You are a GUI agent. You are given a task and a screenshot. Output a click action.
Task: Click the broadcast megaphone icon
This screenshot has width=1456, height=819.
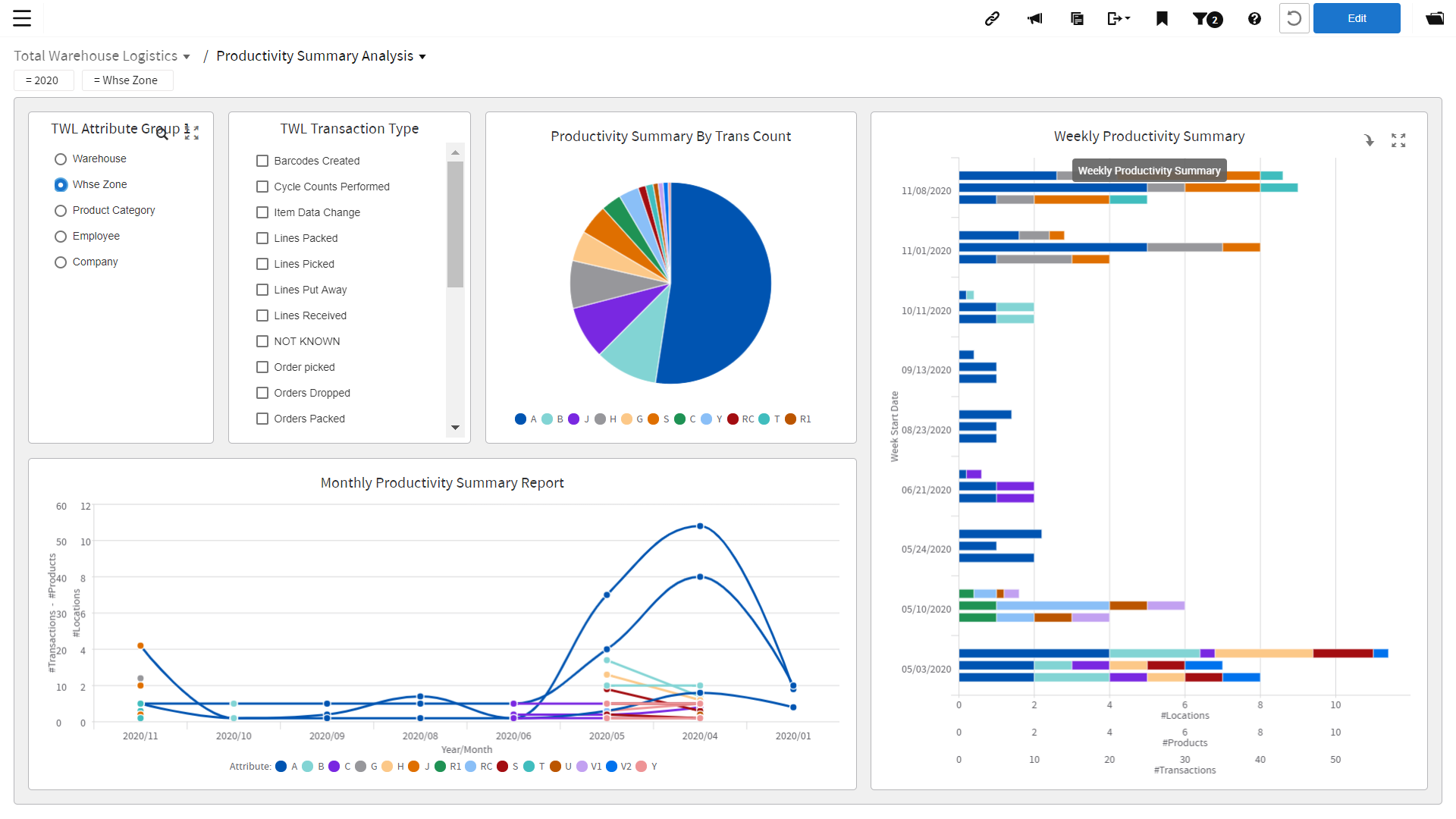1034,18
